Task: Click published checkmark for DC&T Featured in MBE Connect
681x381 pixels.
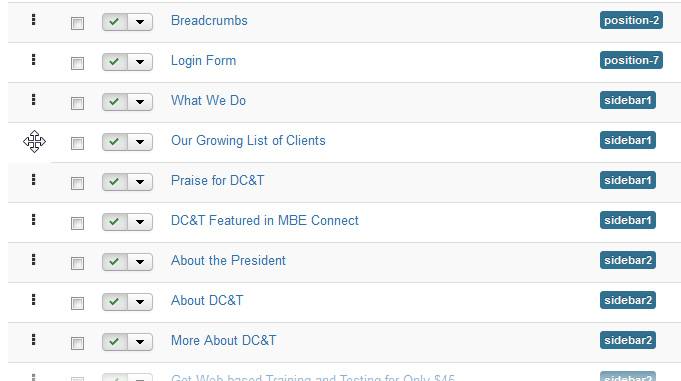Action: pyautogui.click(x=115, y=222)
